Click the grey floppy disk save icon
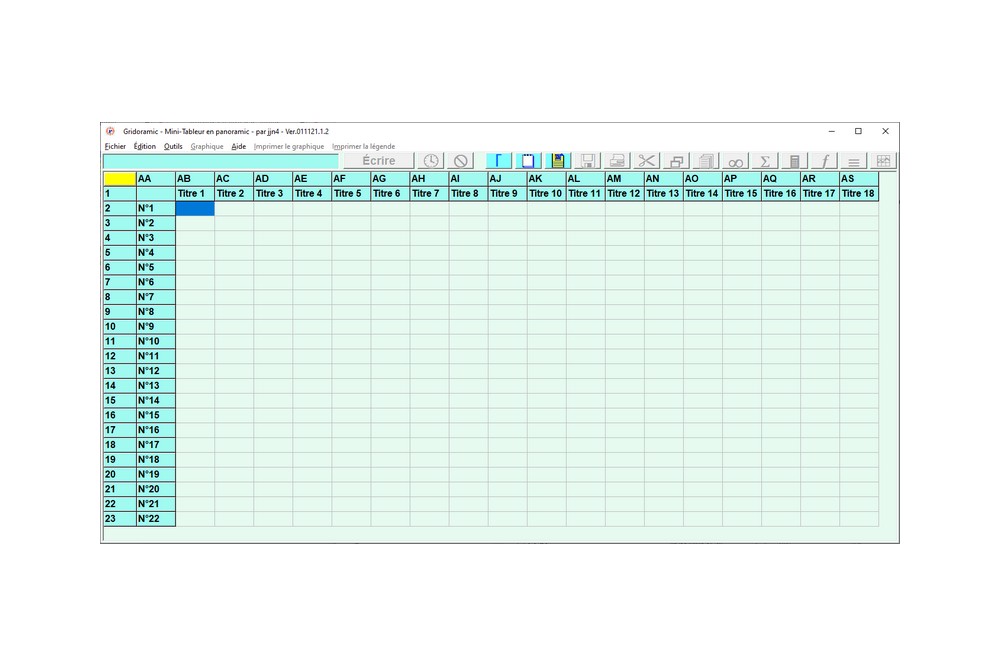The image size is (1000, 666). point(587,161)
